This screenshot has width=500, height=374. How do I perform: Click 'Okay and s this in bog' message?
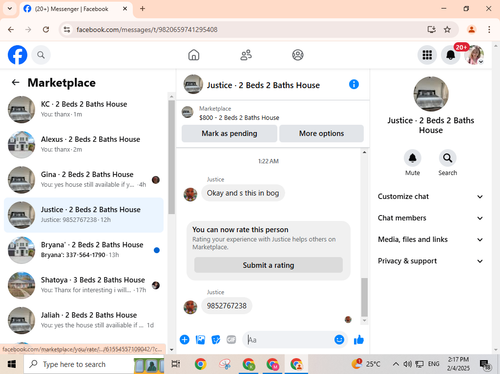coord(243,193)
